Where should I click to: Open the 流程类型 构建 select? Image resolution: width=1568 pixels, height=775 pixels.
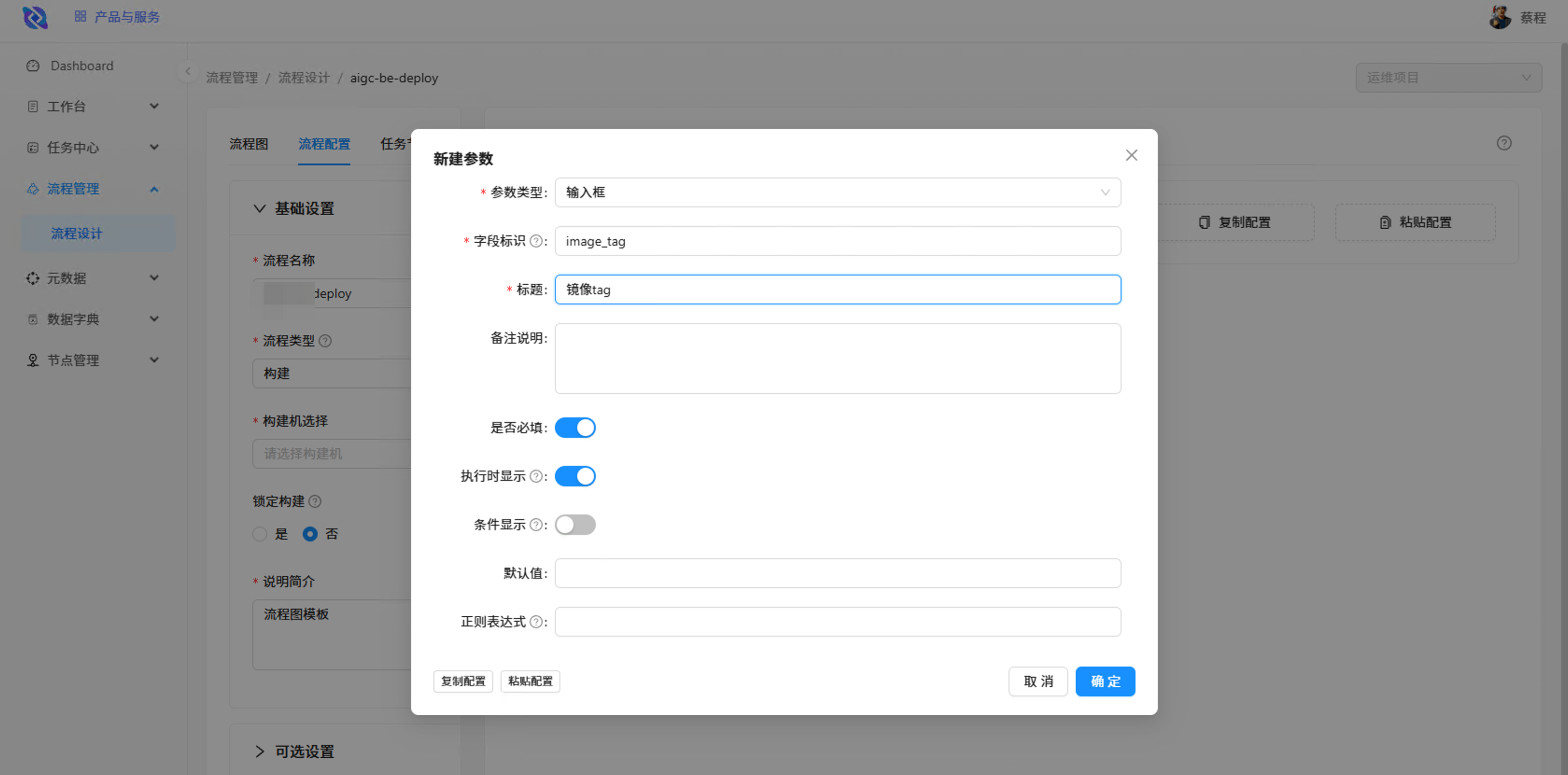pos(332,373)
